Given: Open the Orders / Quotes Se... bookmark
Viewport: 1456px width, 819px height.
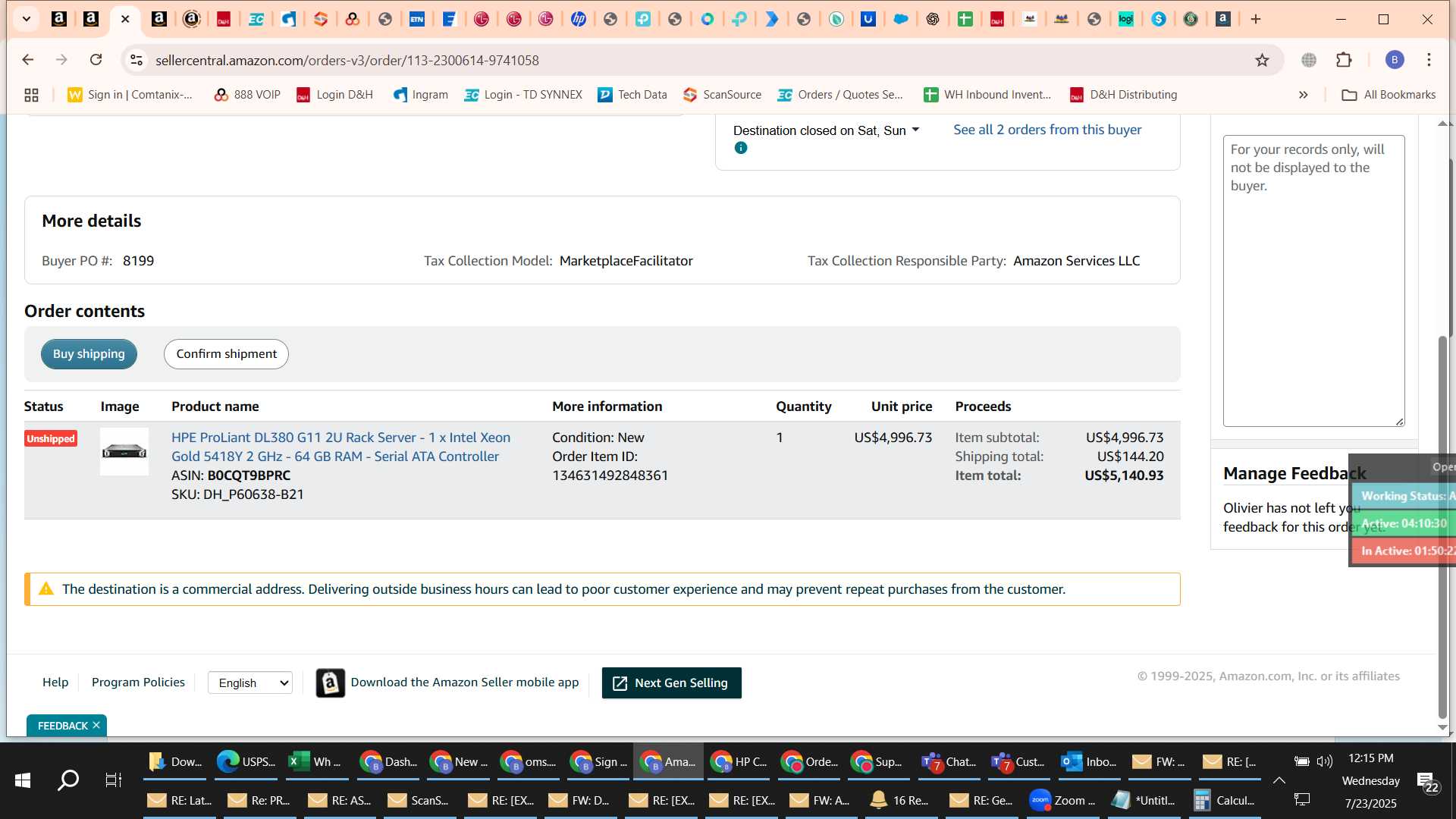Looking at the screenshot, I should [840, 95].
